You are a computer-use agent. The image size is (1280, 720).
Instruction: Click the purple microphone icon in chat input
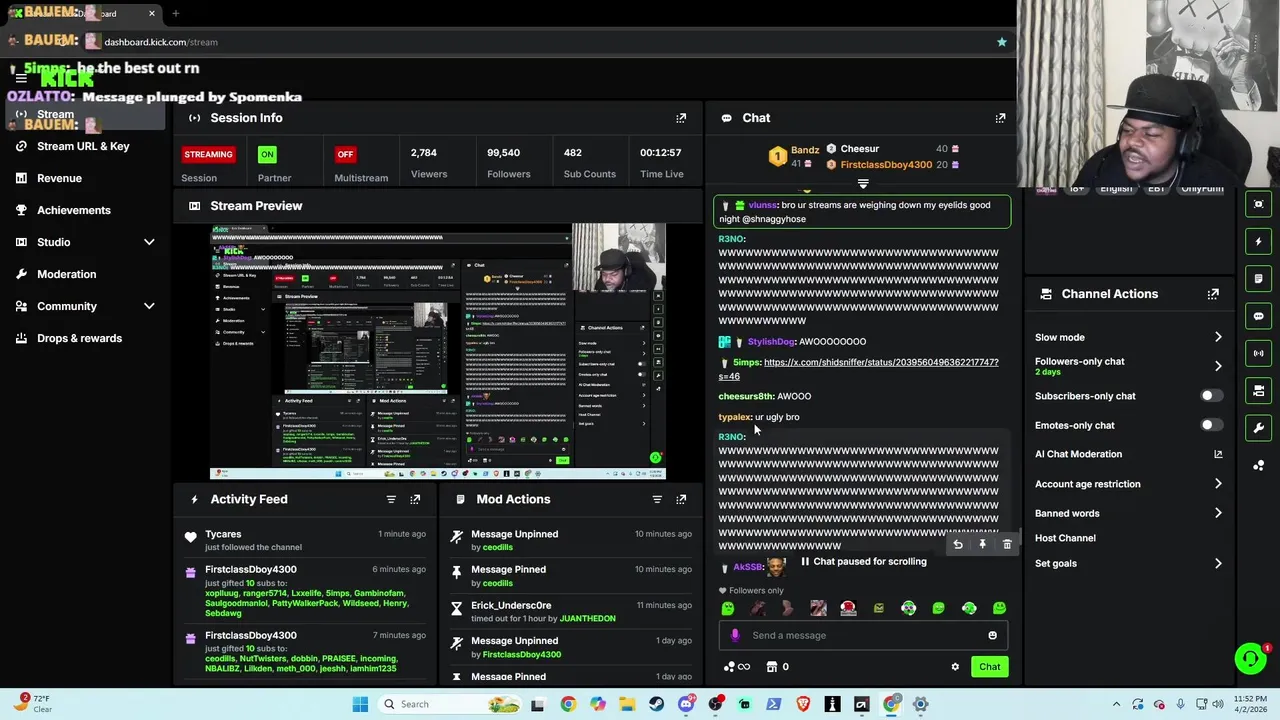(735, 635)
